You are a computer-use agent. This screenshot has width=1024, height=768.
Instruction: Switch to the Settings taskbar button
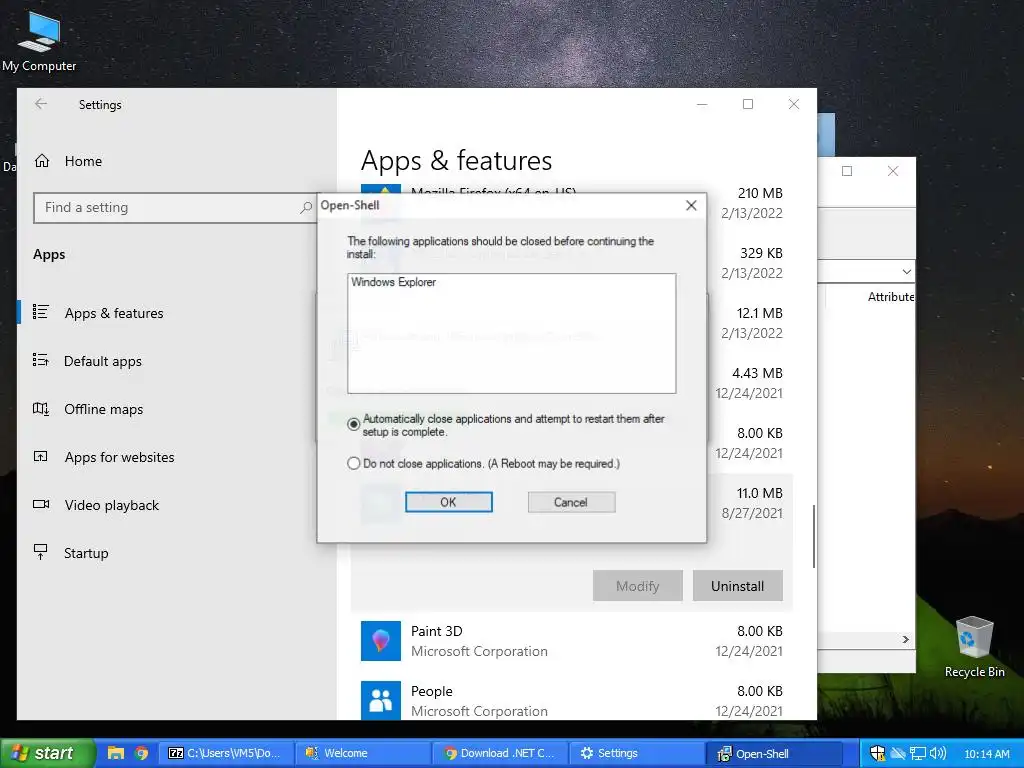coord(636,753)
